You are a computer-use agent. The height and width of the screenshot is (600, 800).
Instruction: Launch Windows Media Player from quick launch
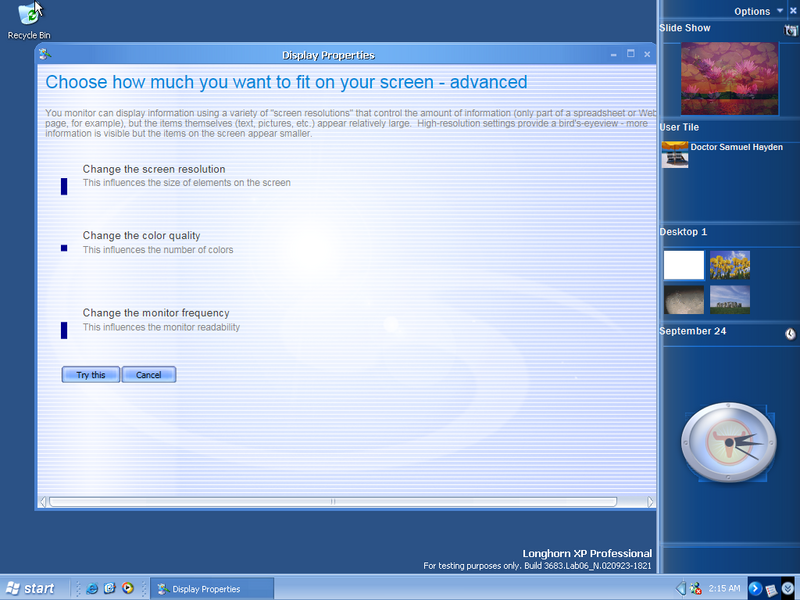tap(128, 588)
